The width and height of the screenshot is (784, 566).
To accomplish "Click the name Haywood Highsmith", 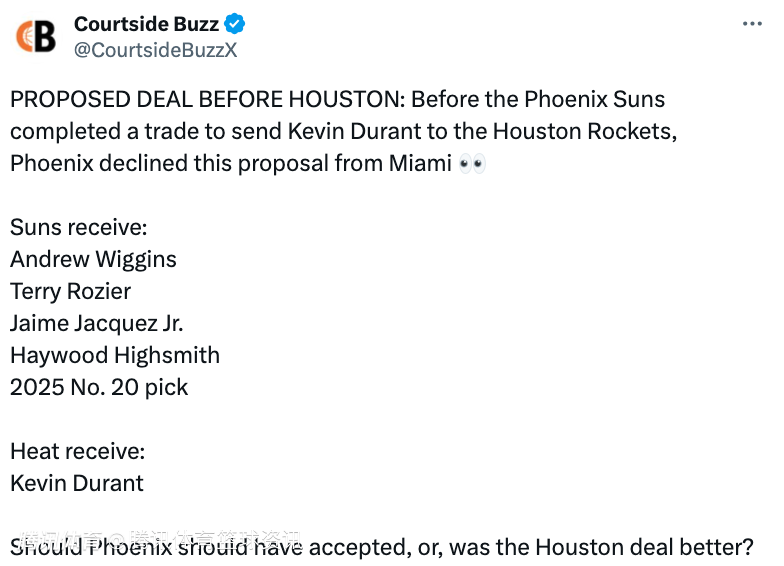I will coord(115,356).
